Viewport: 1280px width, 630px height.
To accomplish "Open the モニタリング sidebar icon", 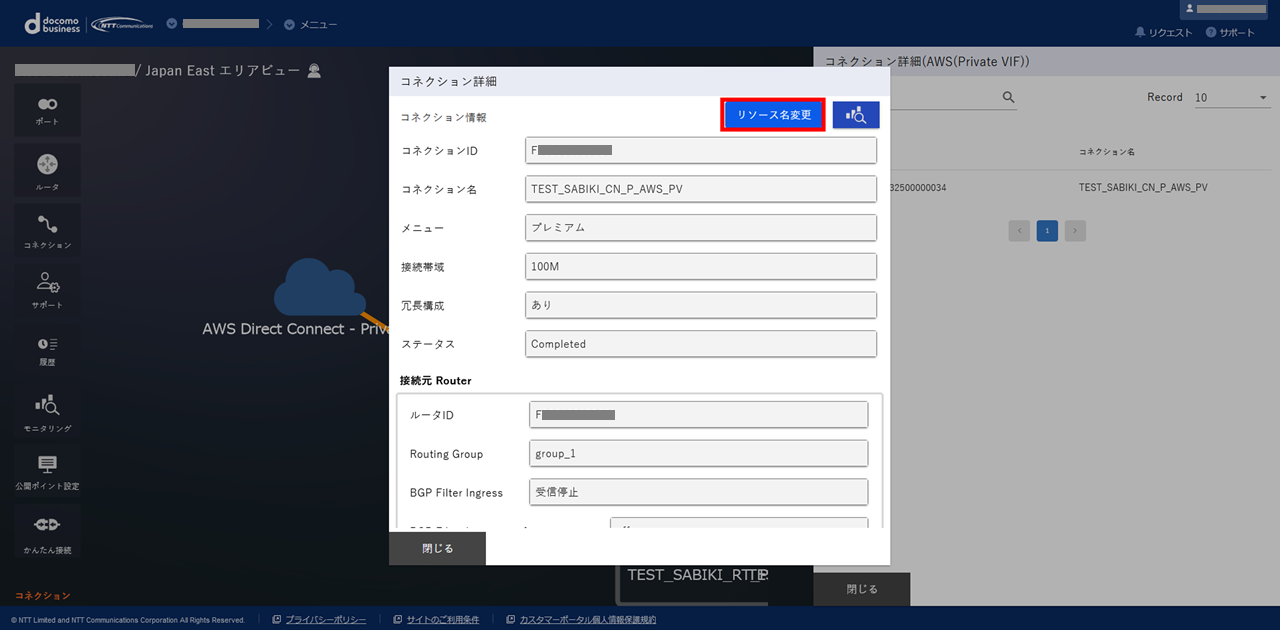I will click(47, 412).
